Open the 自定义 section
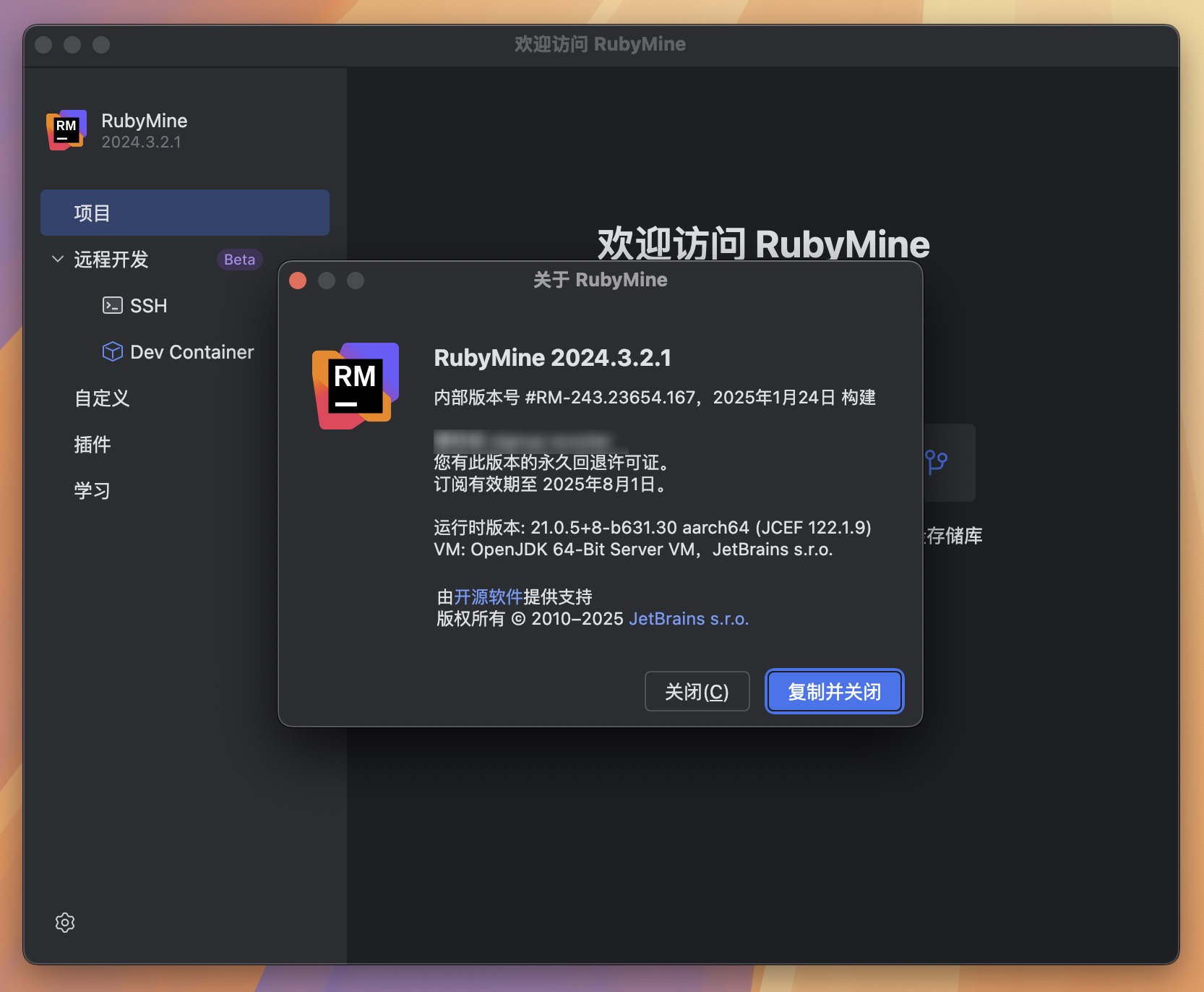Image resolution: width=1204 pixels, height=992 pixels. point(102,398)
